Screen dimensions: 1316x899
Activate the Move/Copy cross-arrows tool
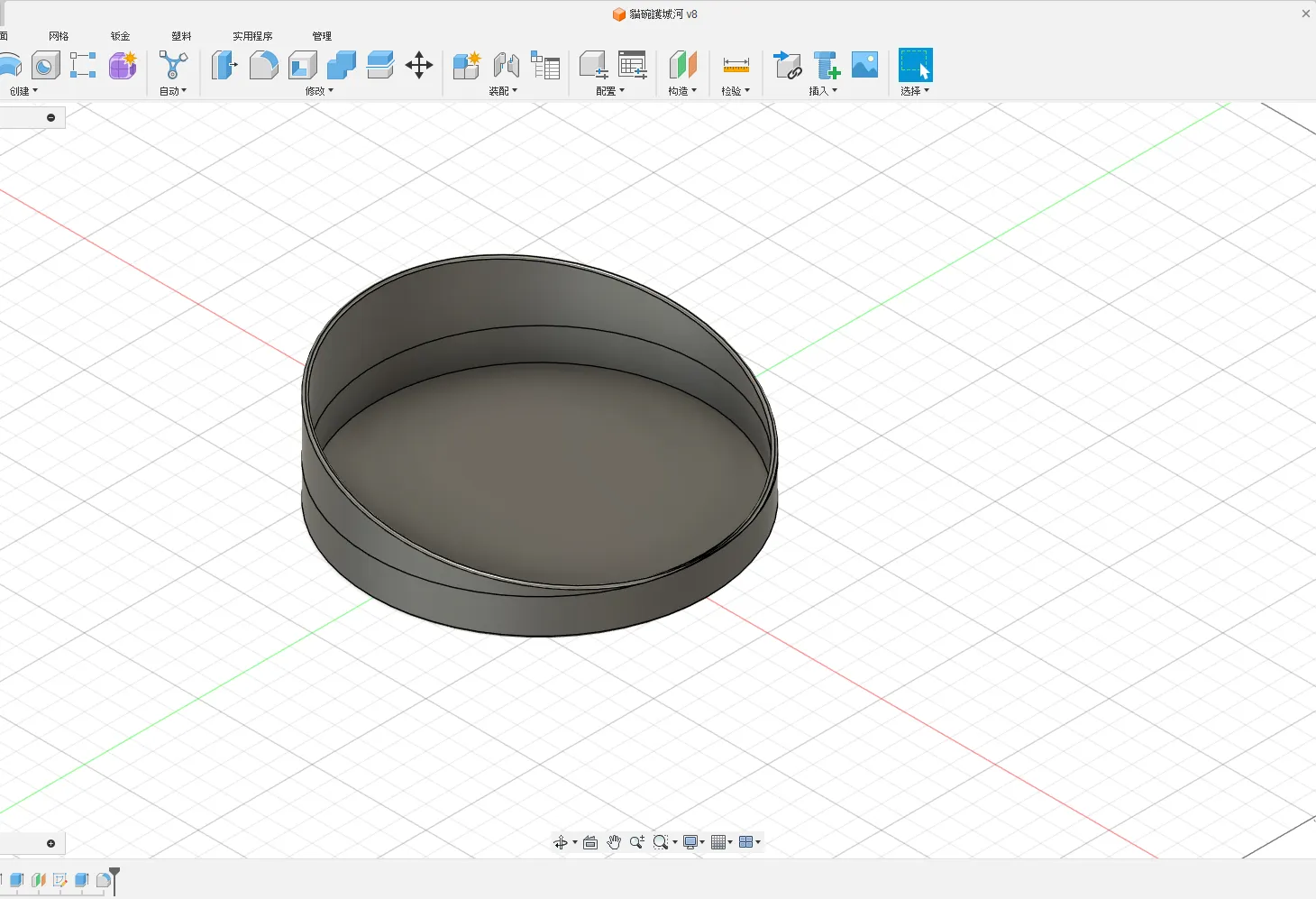pyautogui.click(x=419, y=65)
